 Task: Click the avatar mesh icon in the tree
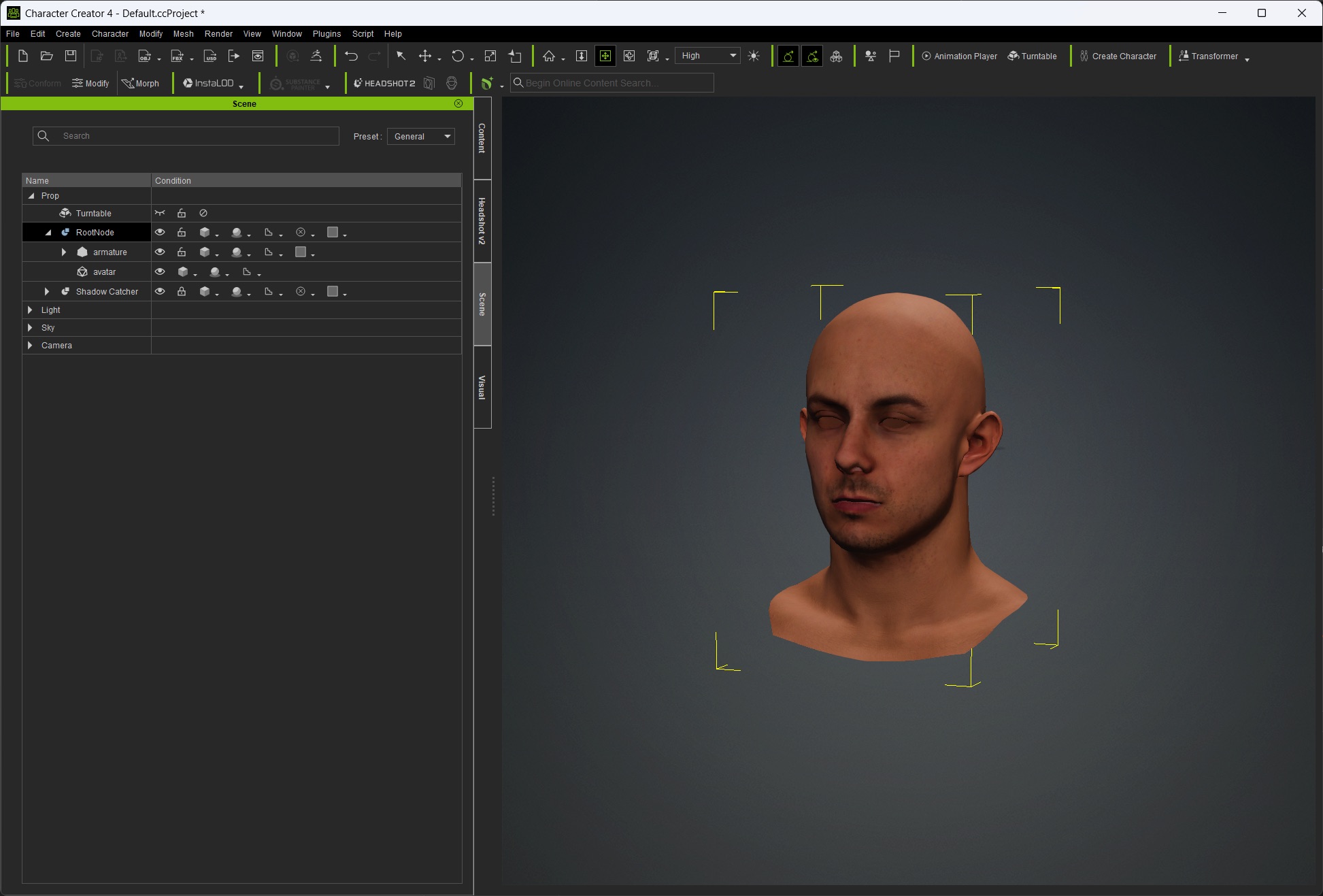pos(82,271)
